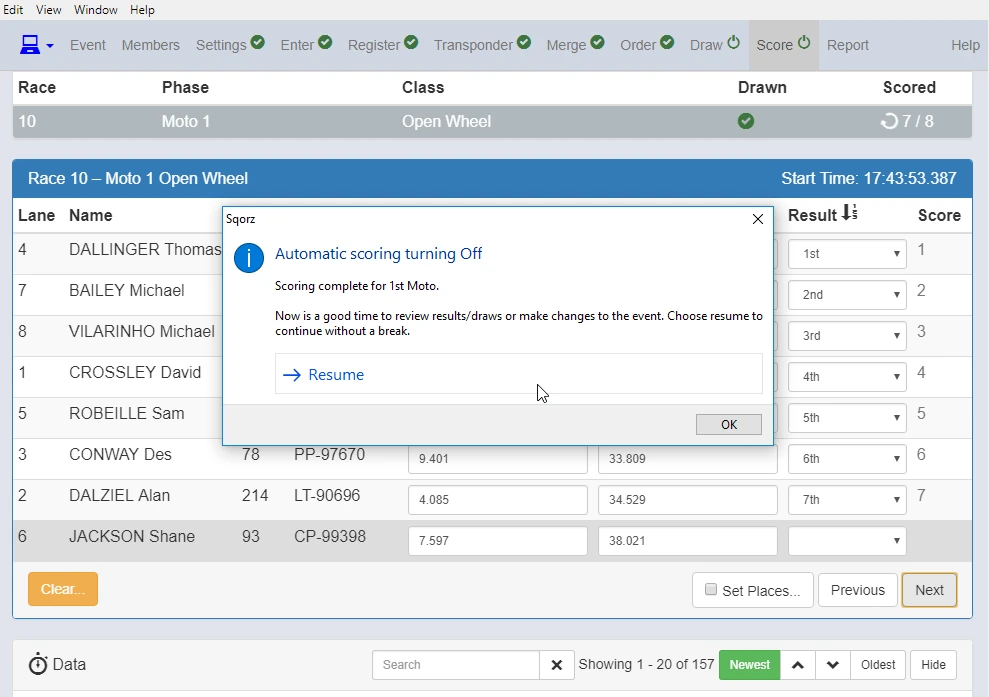Switch to the Report tab
Viewport: 989px width, 697px height.
pos(847,45)
